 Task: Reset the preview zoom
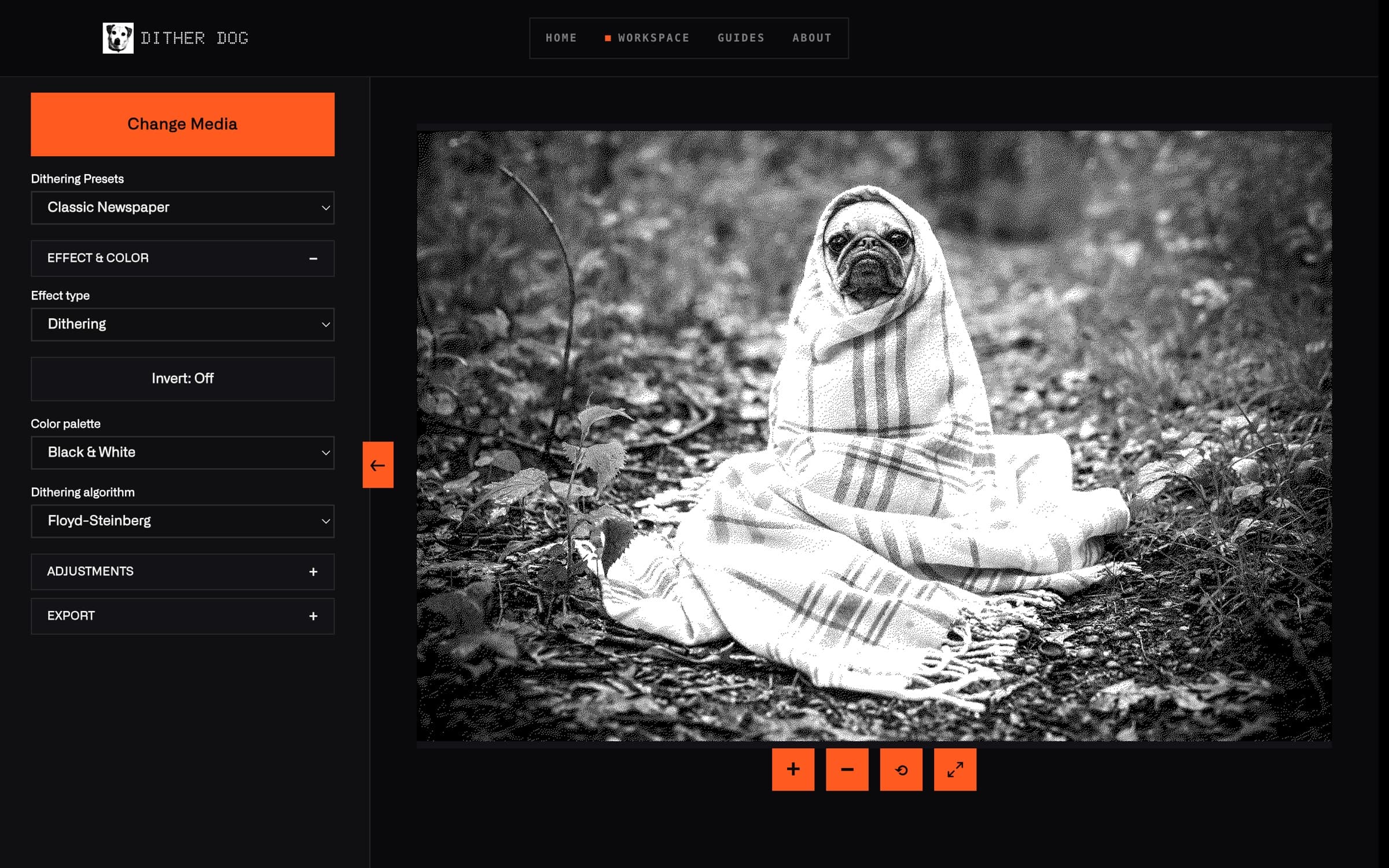(901, 769)
